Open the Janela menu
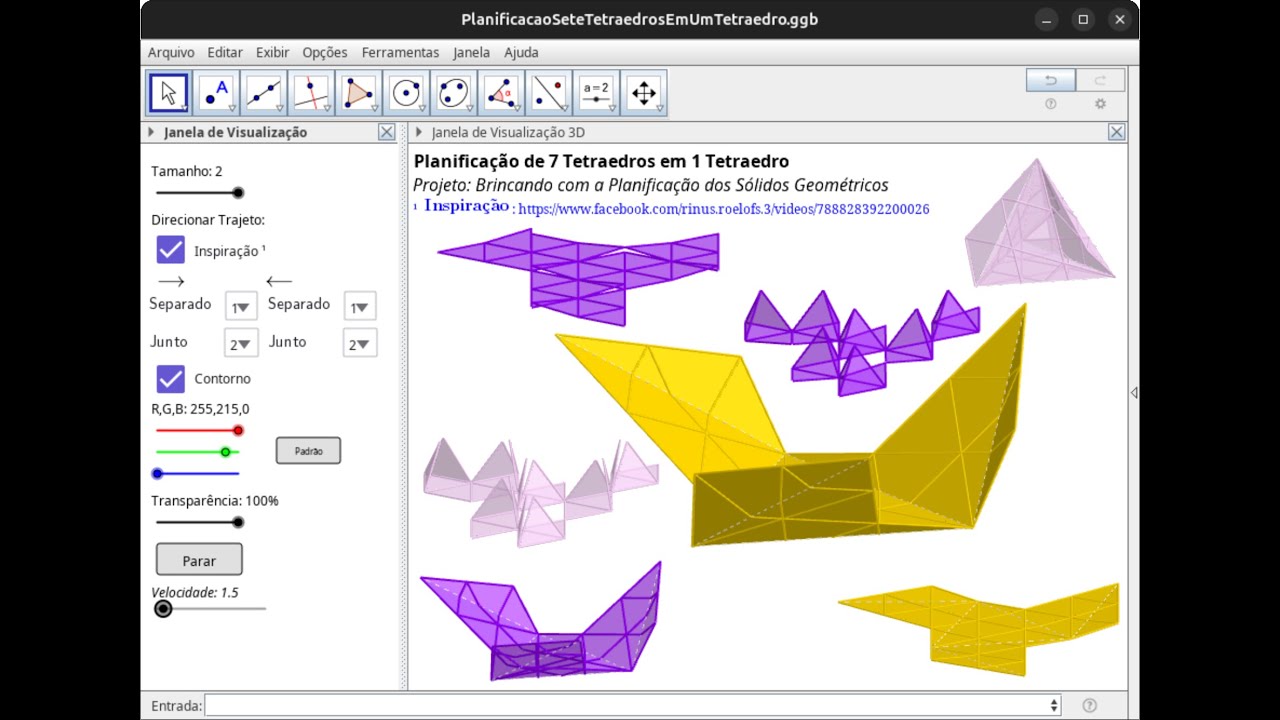The height and width of the screenshot is (720, 1280). (471, 53)
